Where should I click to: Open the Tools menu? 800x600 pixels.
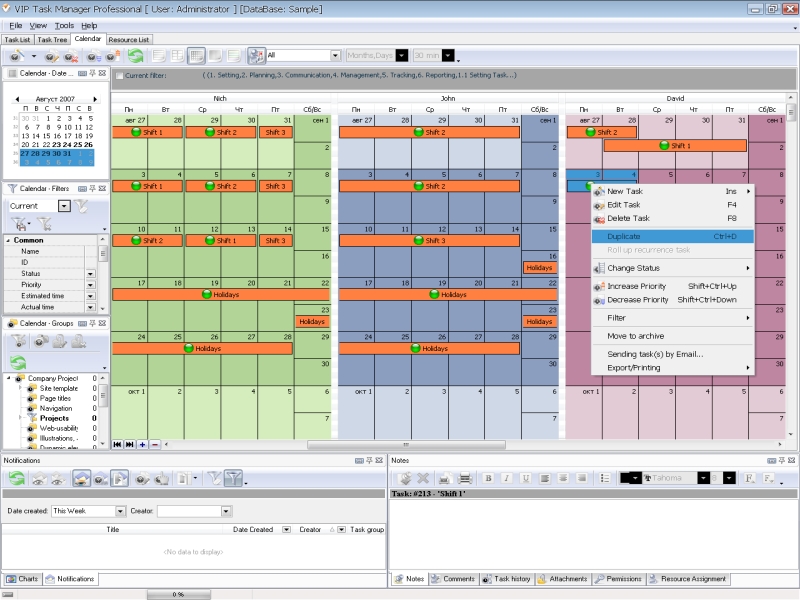click(64, 26)
